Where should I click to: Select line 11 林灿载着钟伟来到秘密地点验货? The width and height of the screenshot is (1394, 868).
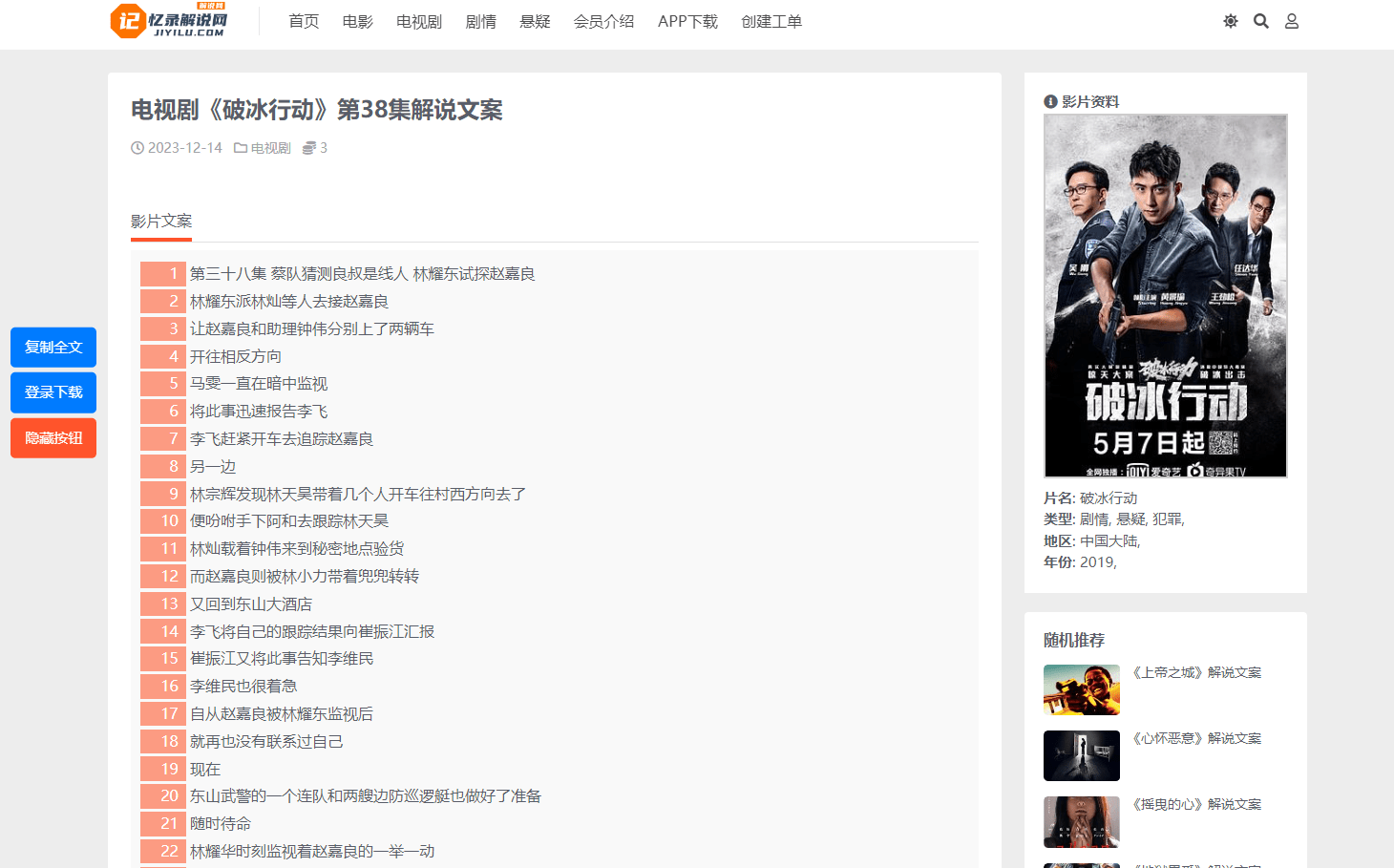pos(297,549)
